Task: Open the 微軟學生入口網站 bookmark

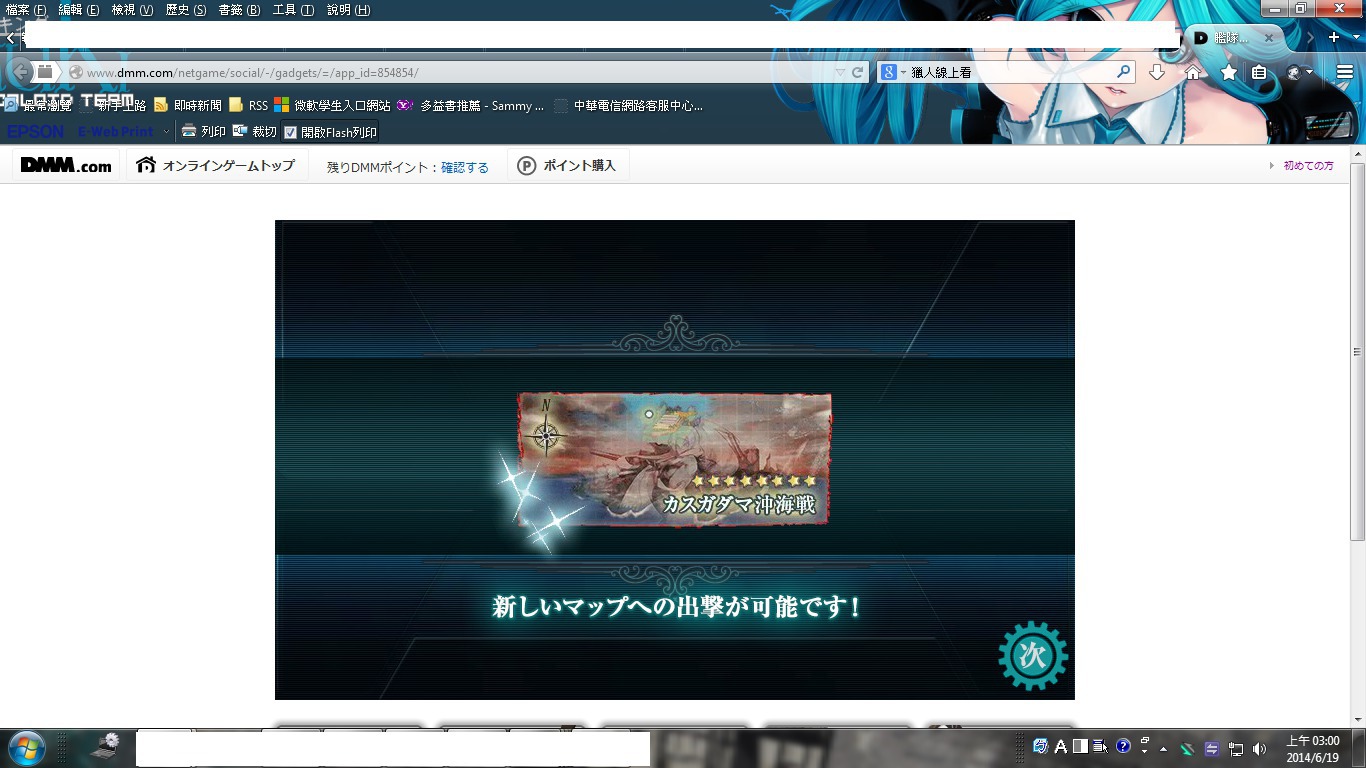Action: click(332, 105)
